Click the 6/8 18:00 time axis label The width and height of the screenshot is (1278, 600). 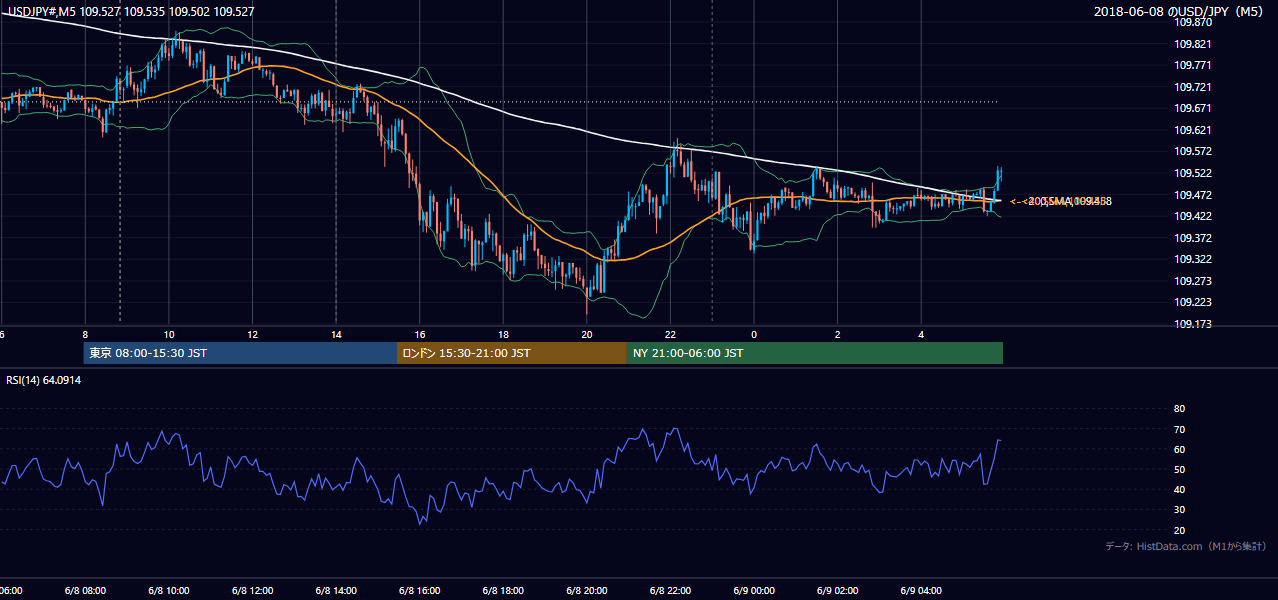pyautogui.click(x=503, y=590)
